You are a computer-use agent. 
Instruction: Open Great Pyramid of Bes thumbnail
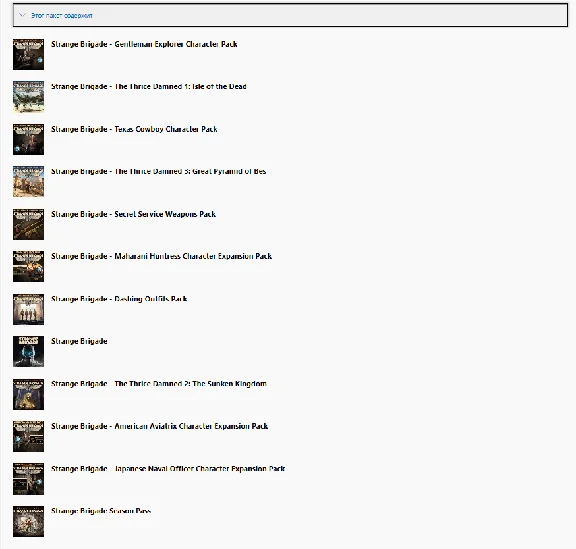tap(28, 182)
